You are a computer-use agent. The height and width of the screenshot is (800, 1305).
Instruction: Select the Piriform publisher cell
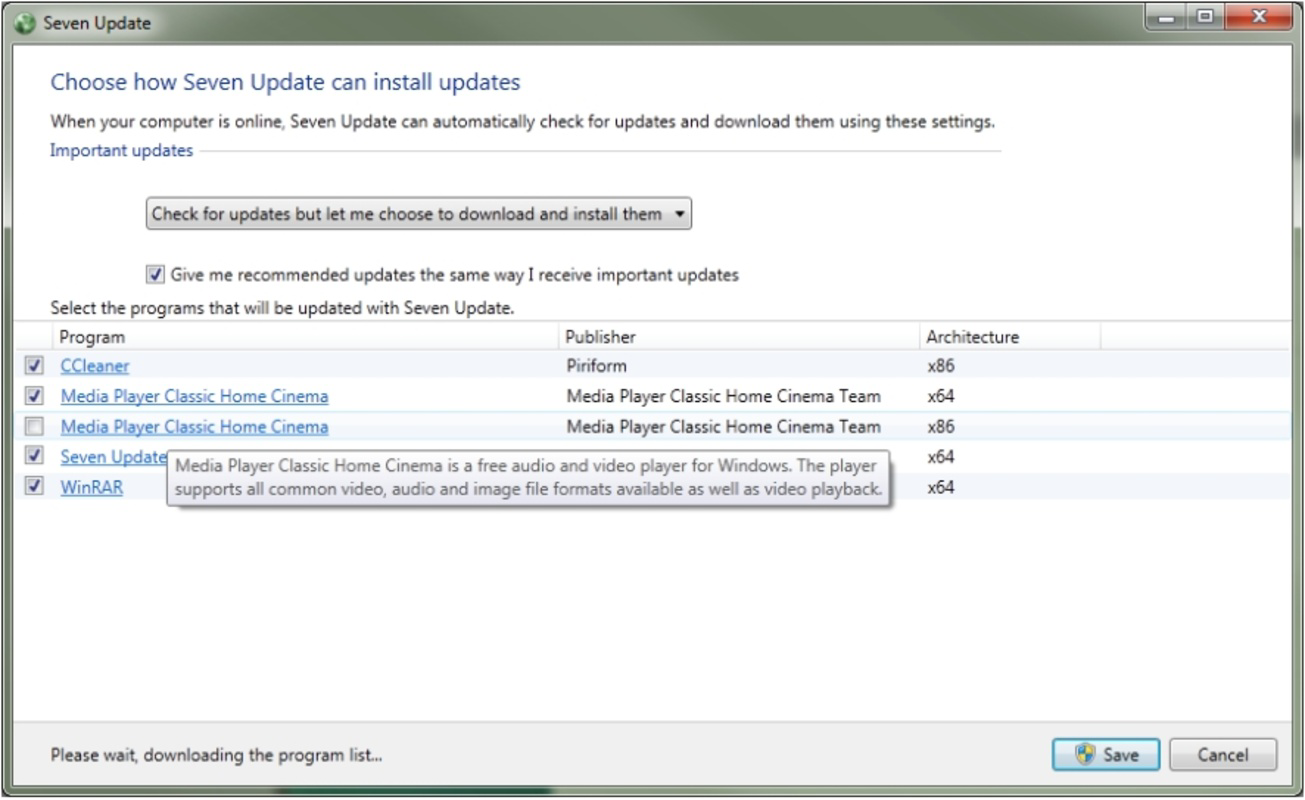(x=597, y=366)
